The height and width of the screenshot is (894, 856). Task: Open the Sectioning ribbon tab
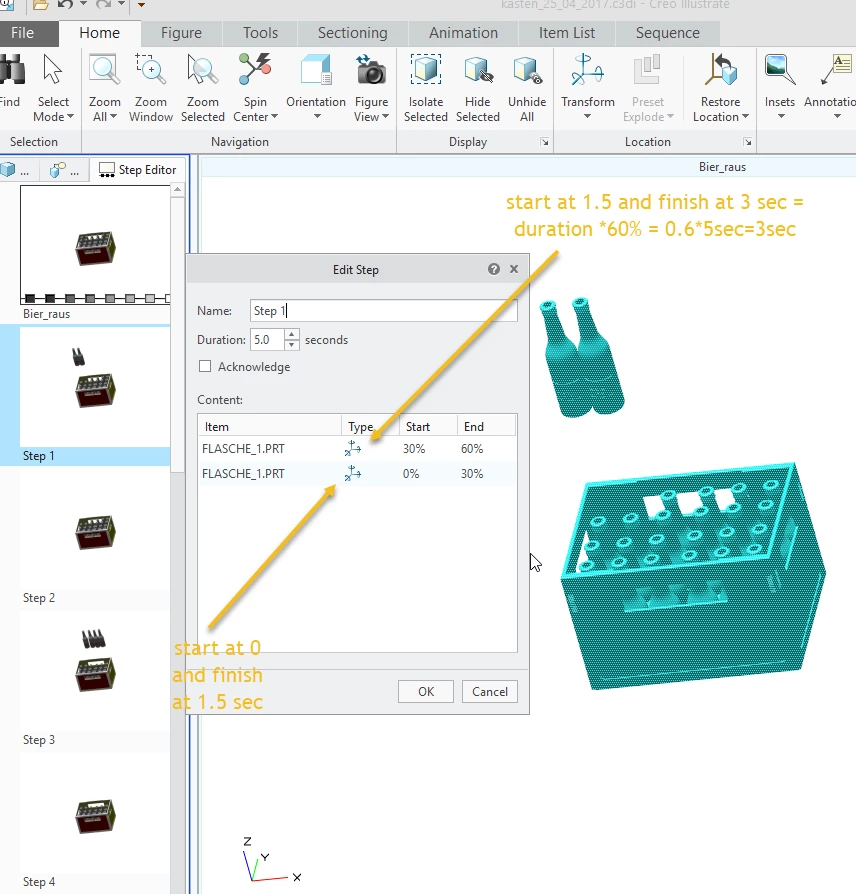(352, 33)
